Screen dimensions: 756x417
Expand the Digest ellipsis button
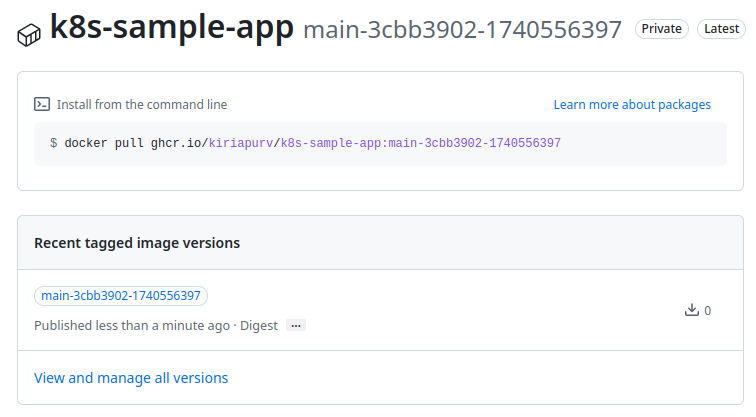tap(295, 326)
